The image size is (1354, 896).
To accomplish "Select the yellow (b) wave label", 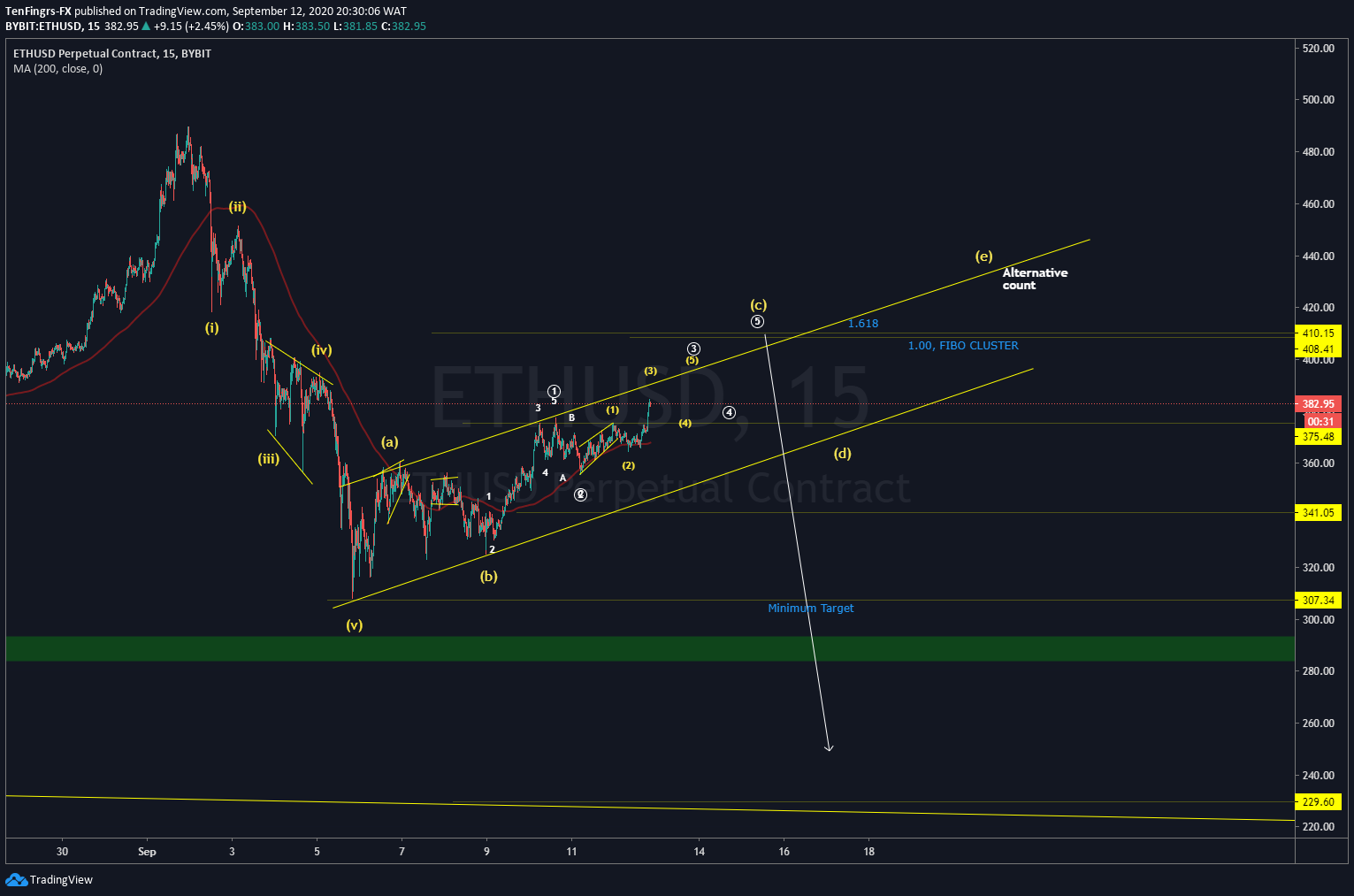I will 489,577.
